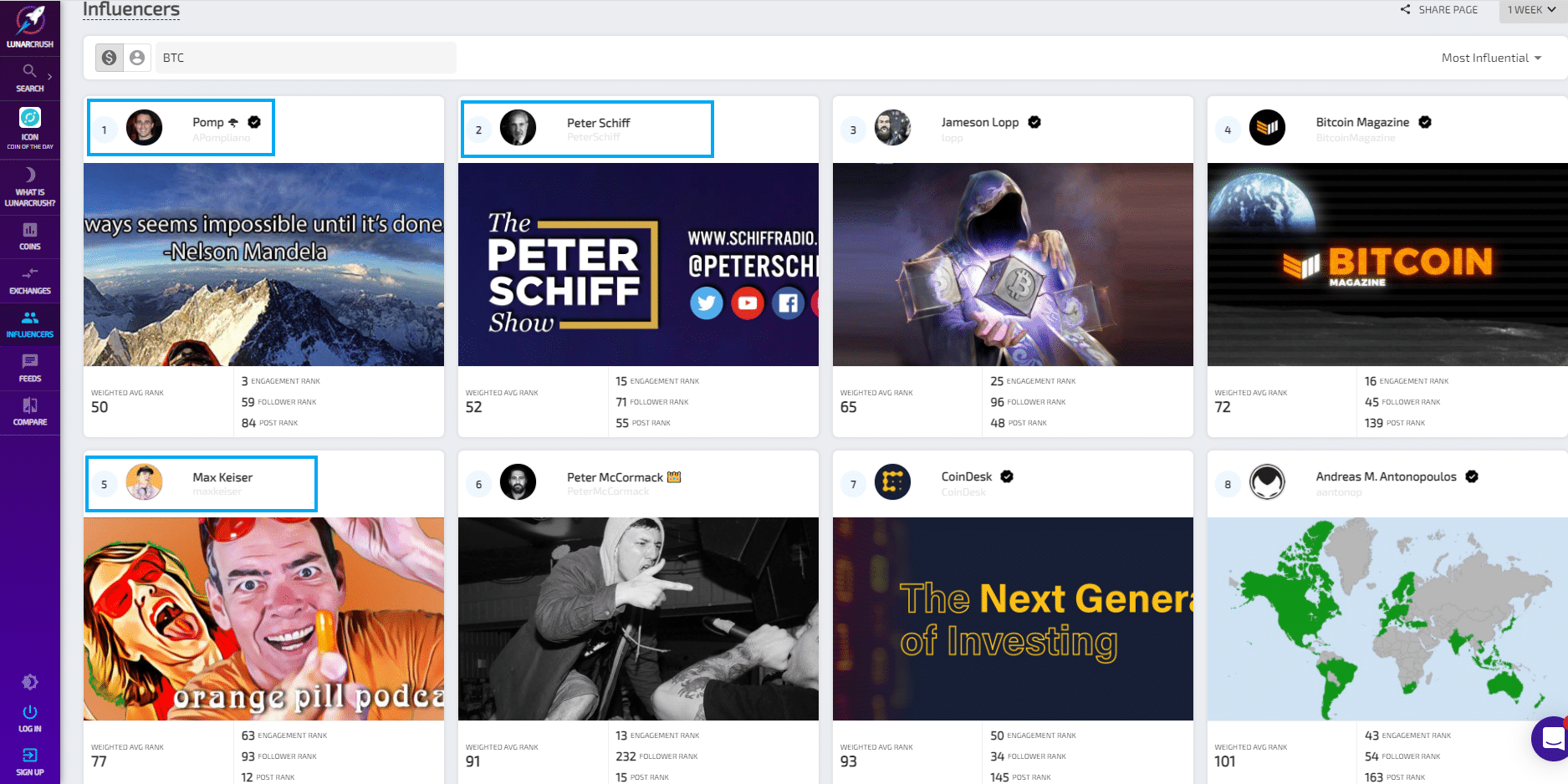Screen dimensions: 1568x784
Task: Click the LunarCrush rocket logo
Action: pyautogui.click(x=30, y=22)
